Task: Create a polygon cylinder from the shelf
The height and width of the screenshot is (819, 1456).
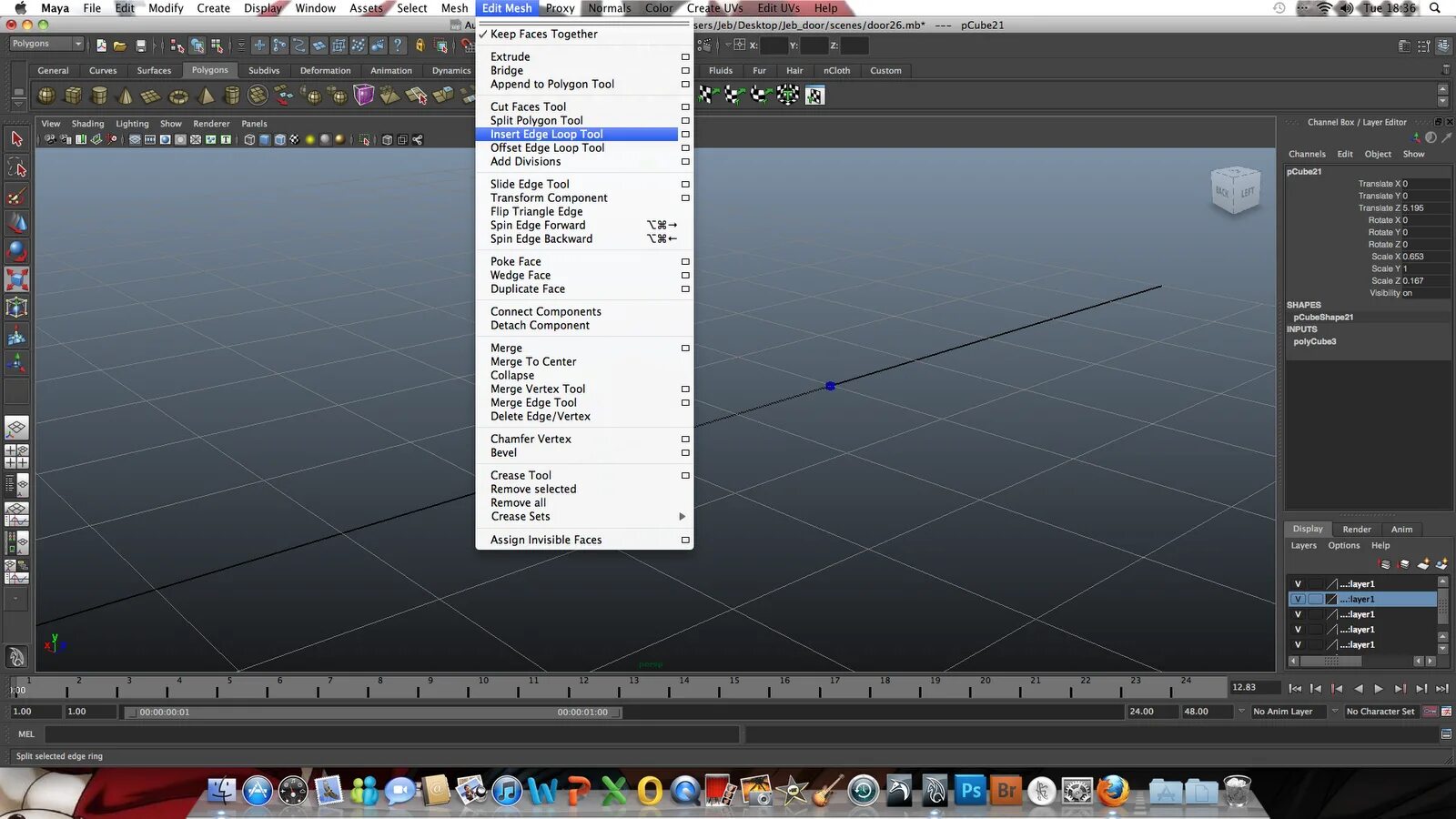Action: pos(99,95)
